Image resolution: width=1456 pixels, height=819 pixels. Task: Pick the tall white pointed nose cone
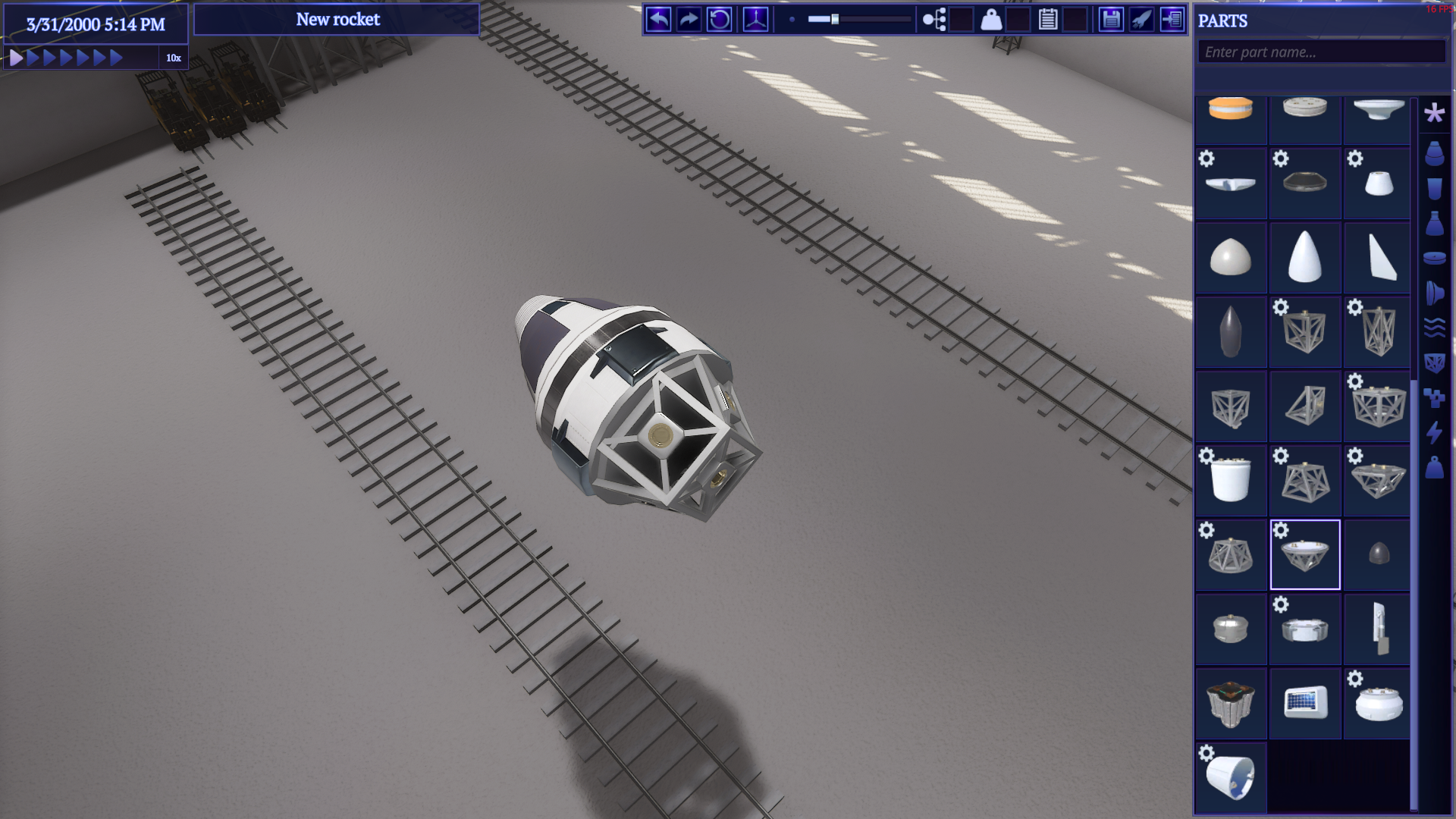1305,258
